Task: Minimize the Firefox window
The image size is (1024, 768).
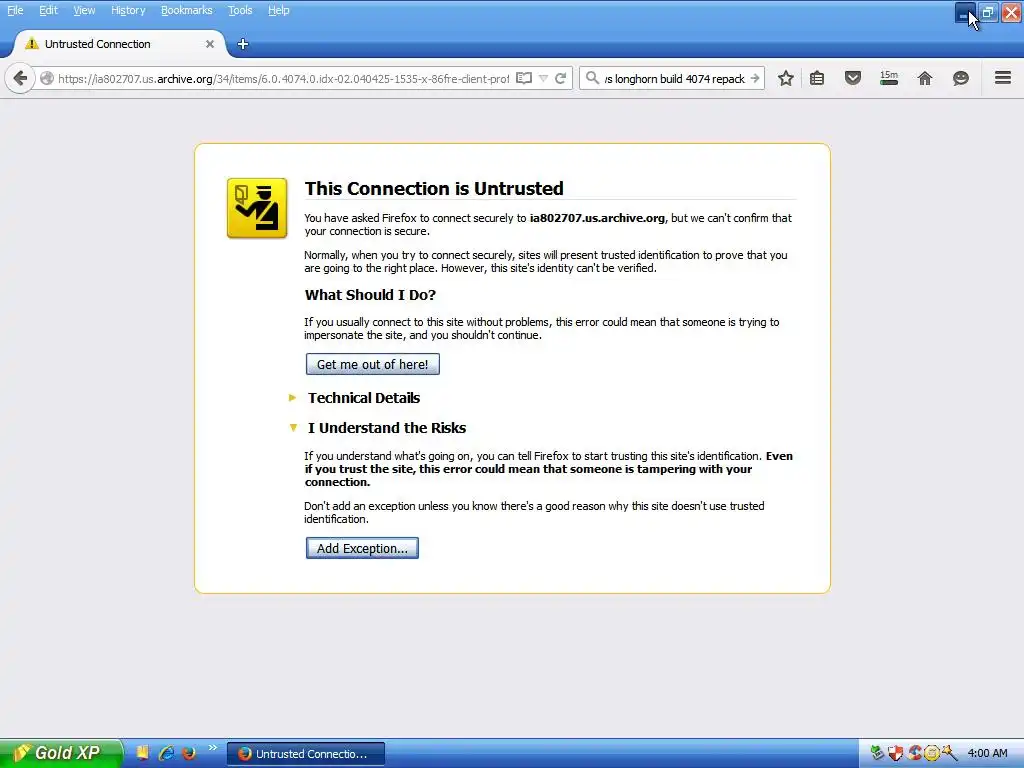Action: [965, 13]
